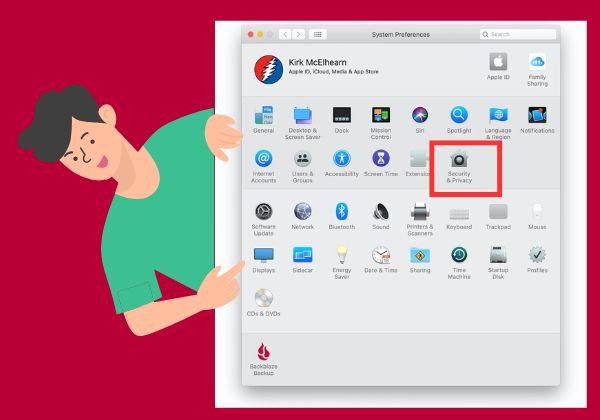Open Energy Saver preferences
The height and width of the screenshot is (420, 600).
click(x=342, y=262)
